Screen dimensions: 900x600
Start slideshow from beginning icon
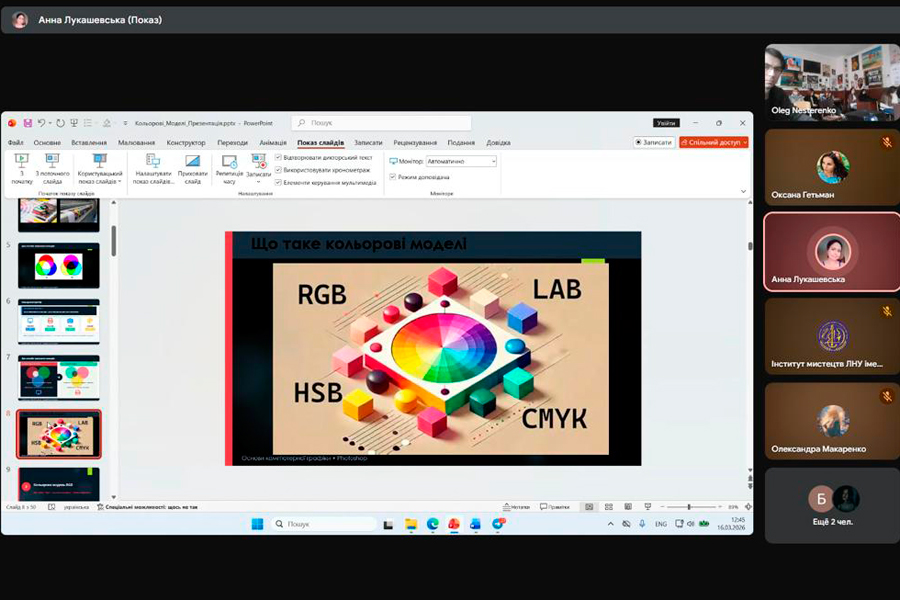pyautogui.click(x=22, y=161)
